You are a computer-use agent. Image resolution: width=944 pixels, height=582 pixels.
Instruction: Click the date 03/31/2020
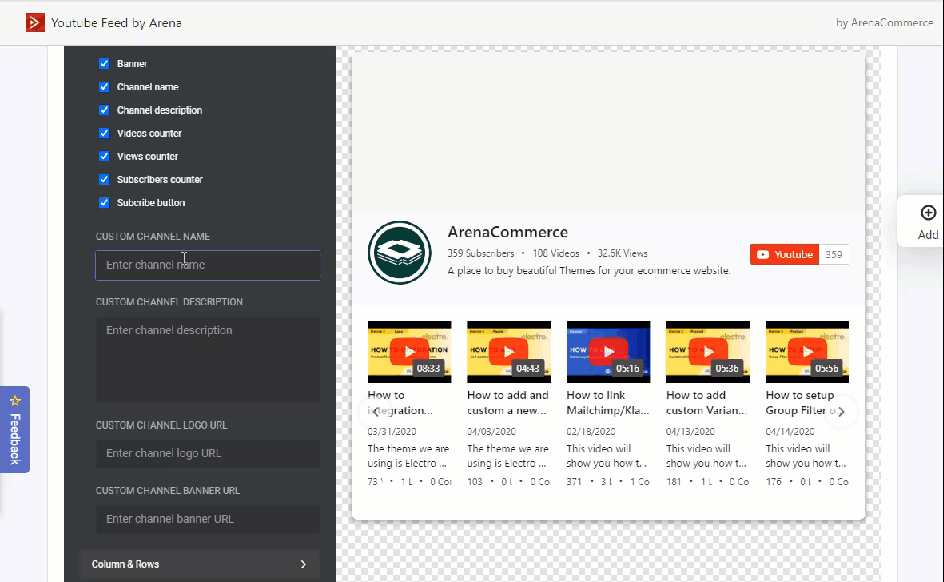pos(392,432)
